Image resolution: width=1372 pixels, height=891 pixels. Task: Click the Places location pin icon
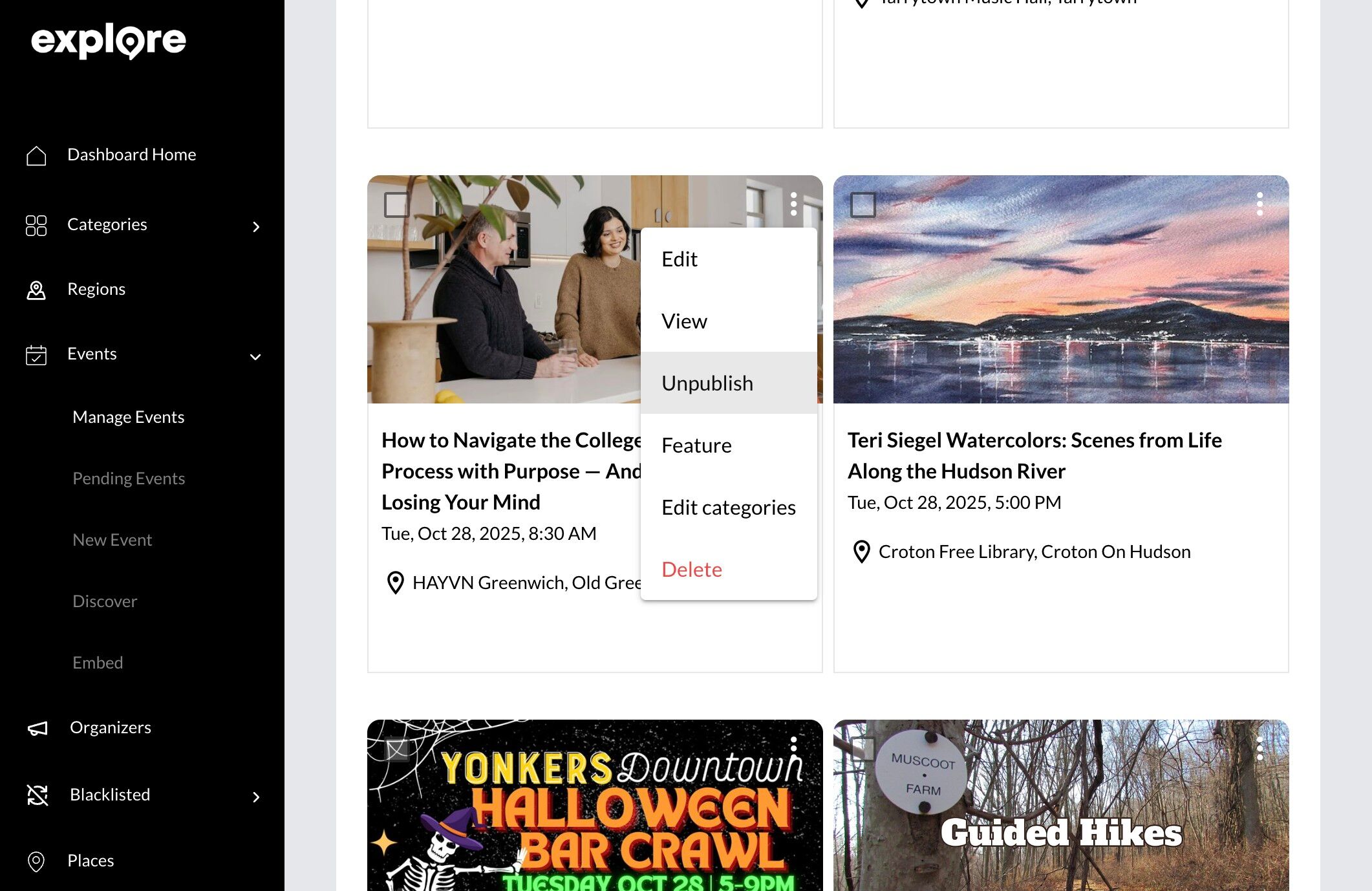[x=36, y=861]
